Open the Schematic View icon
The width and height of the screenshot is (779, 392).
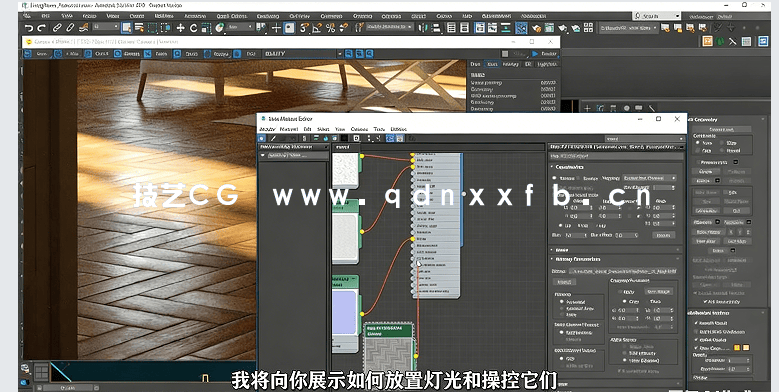point(506,28)
